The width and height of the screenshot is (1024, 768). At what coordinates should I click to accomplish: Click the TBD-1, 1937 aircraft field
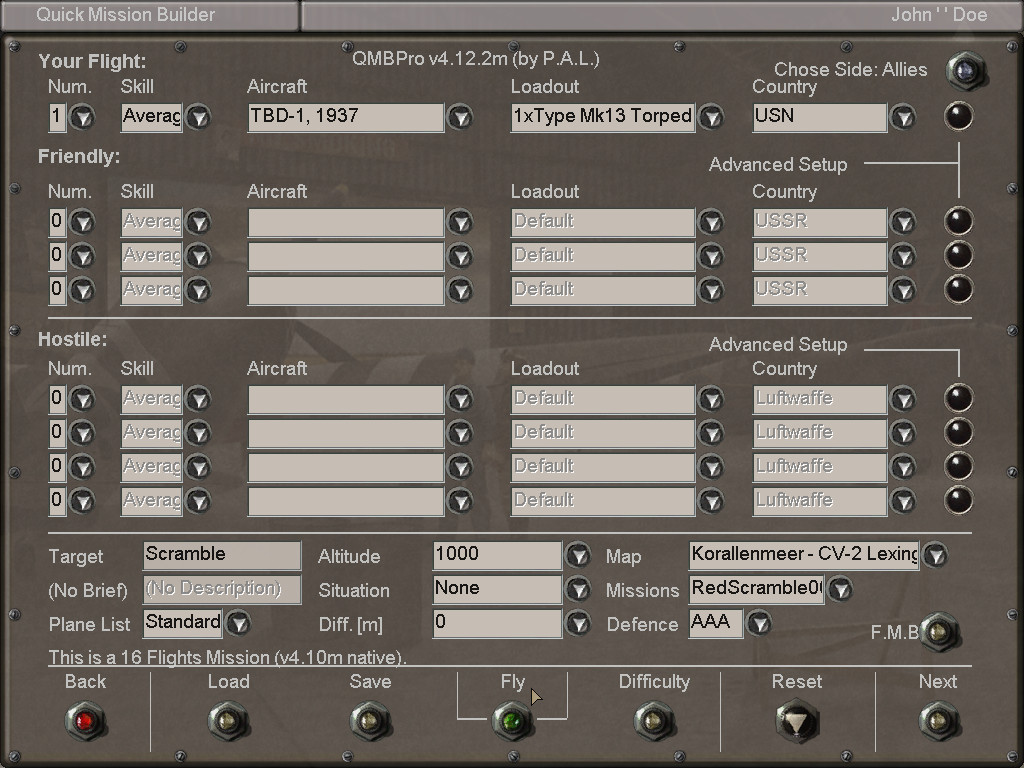point(345,117)
